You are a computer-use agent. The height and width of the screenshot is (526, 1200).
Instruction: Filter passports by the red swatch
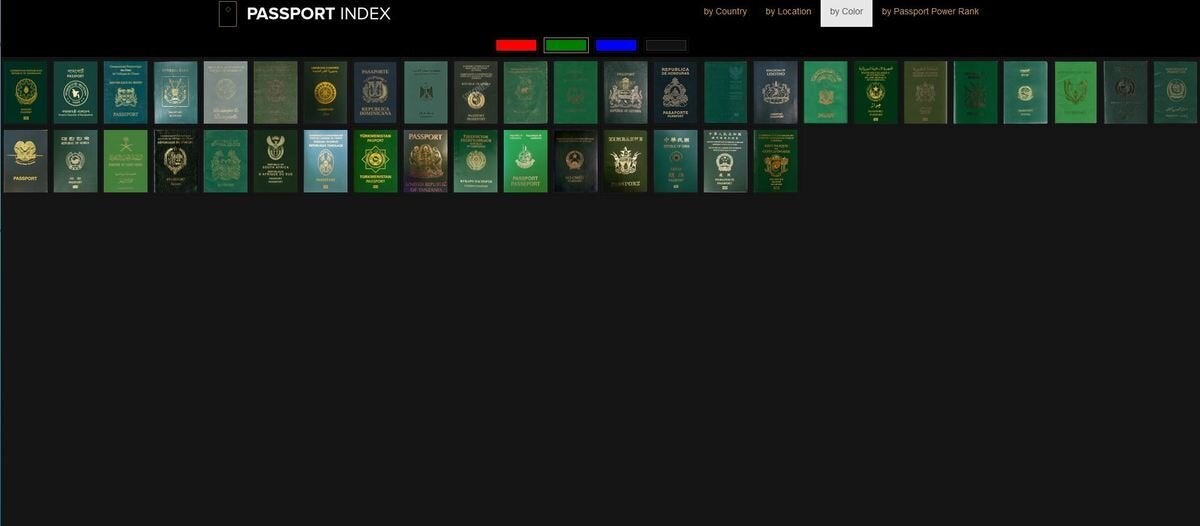tap(516, 45)
